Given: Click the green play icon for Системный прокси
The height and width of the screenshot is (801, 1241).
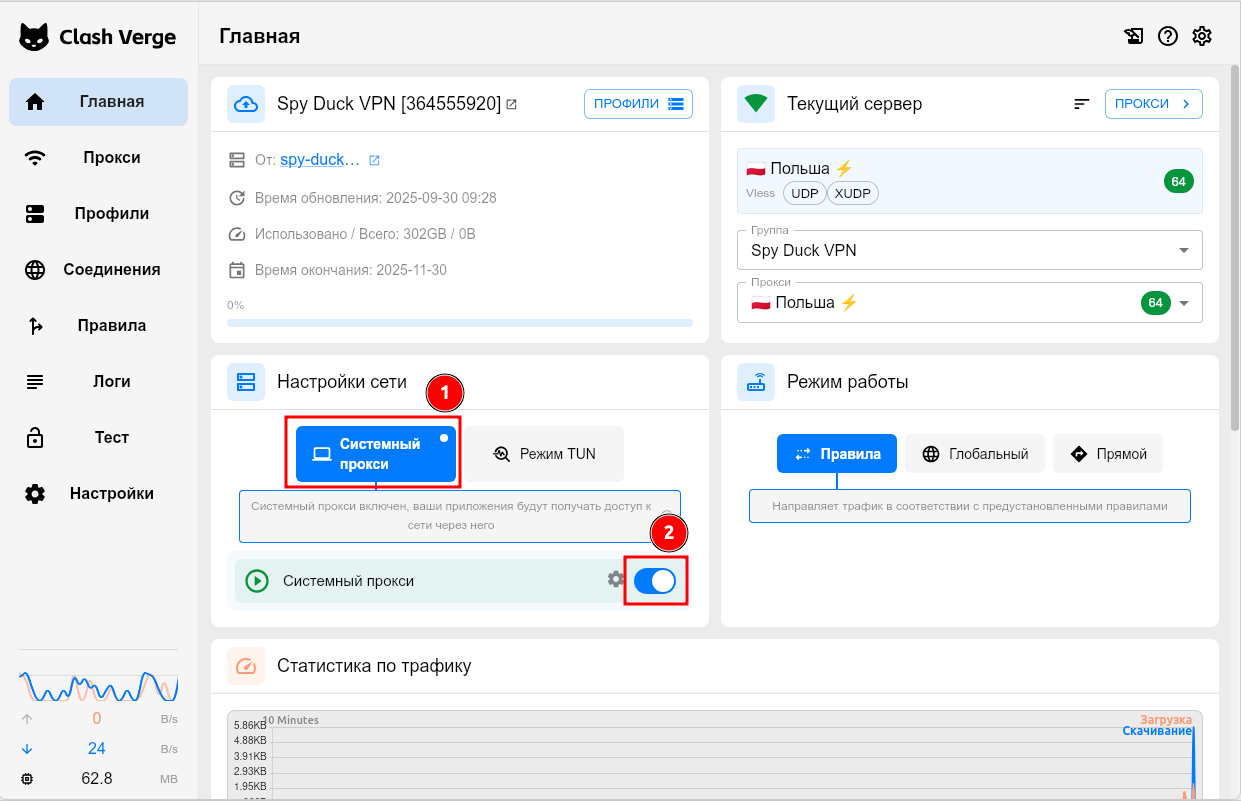Looking at the screenshot, I should (x=257, y=581).
